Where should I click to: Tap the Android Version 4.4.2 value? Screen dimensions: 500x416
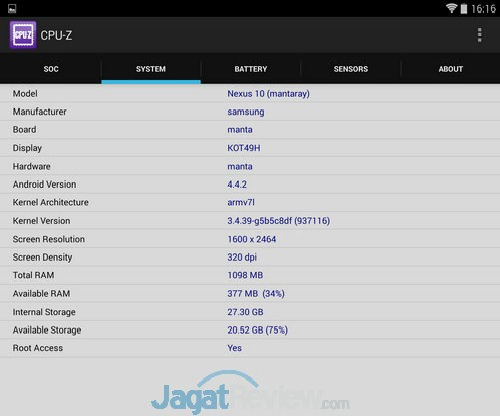coord(237,184)
